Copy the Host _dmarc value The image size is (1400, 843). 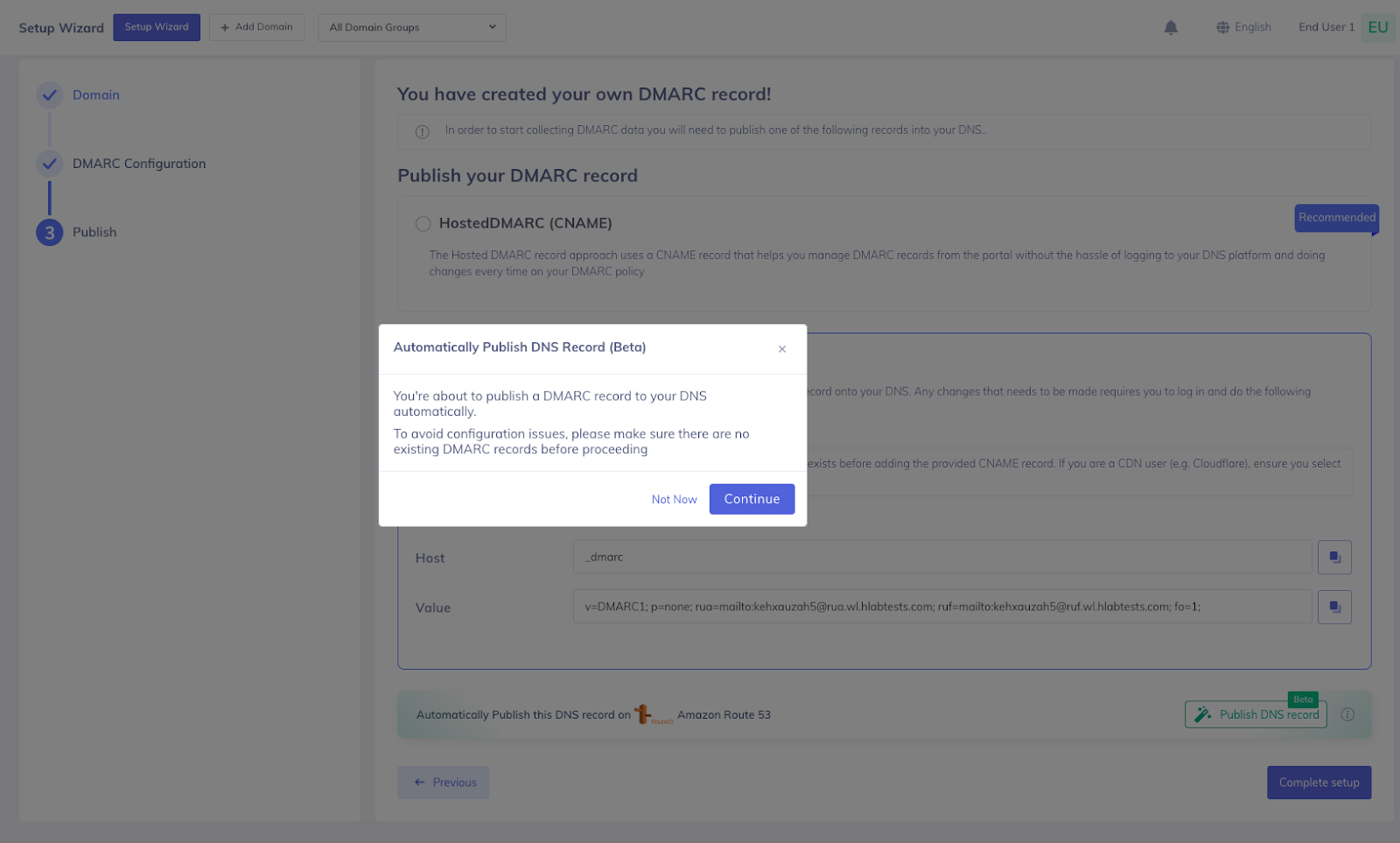point(1334,557)
